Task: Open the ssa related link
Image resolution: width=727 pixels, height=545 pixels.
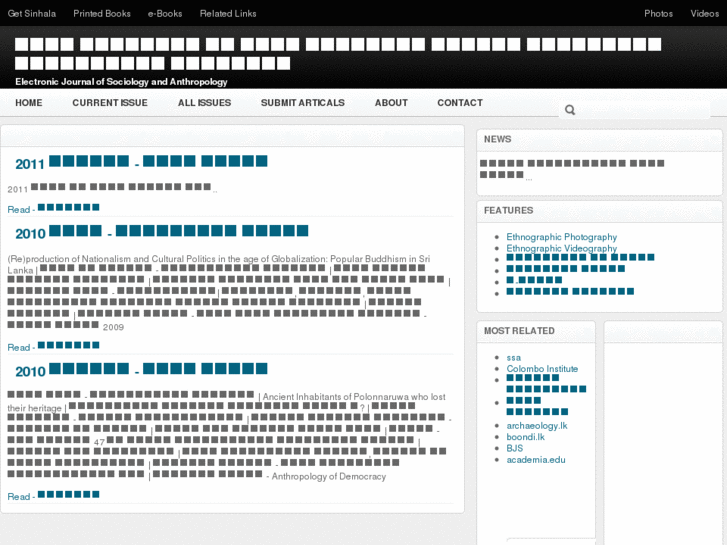Action: (x=514, y=357)
